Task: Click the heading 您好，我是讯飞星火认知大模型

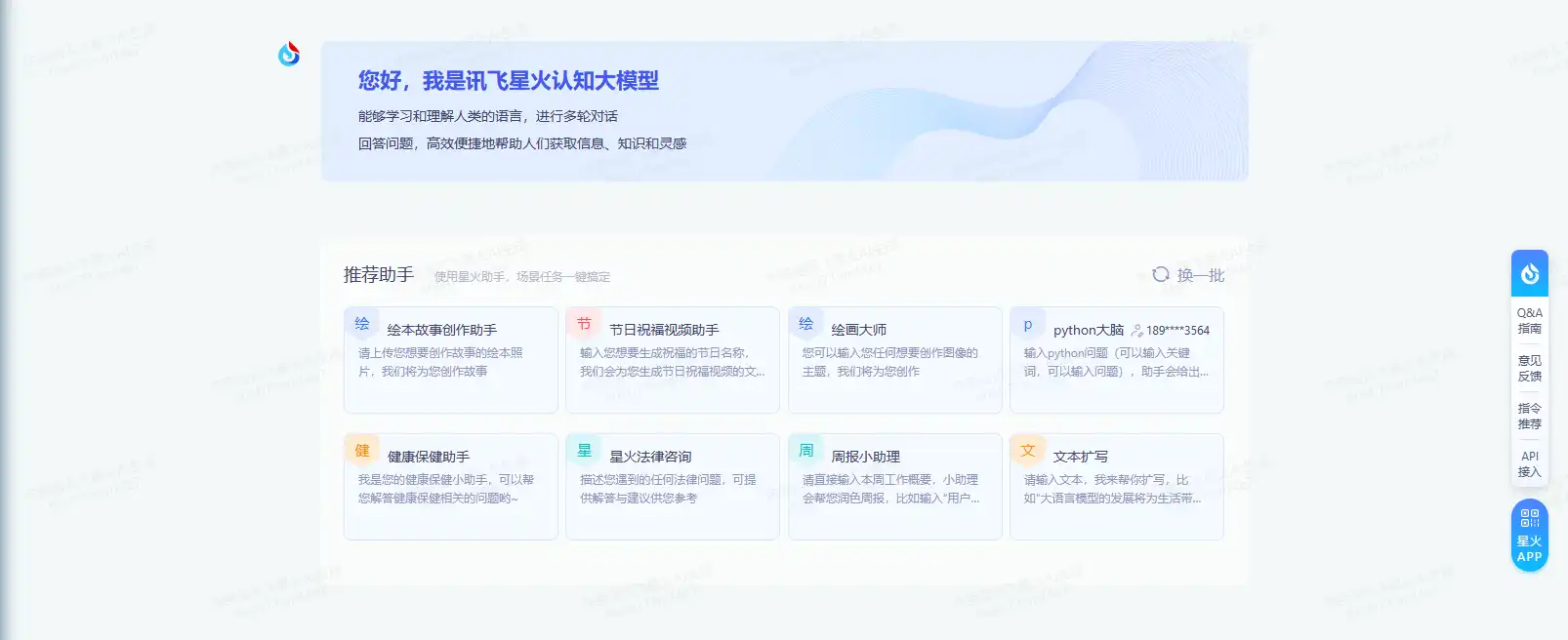Action: [x=509, y=81]
